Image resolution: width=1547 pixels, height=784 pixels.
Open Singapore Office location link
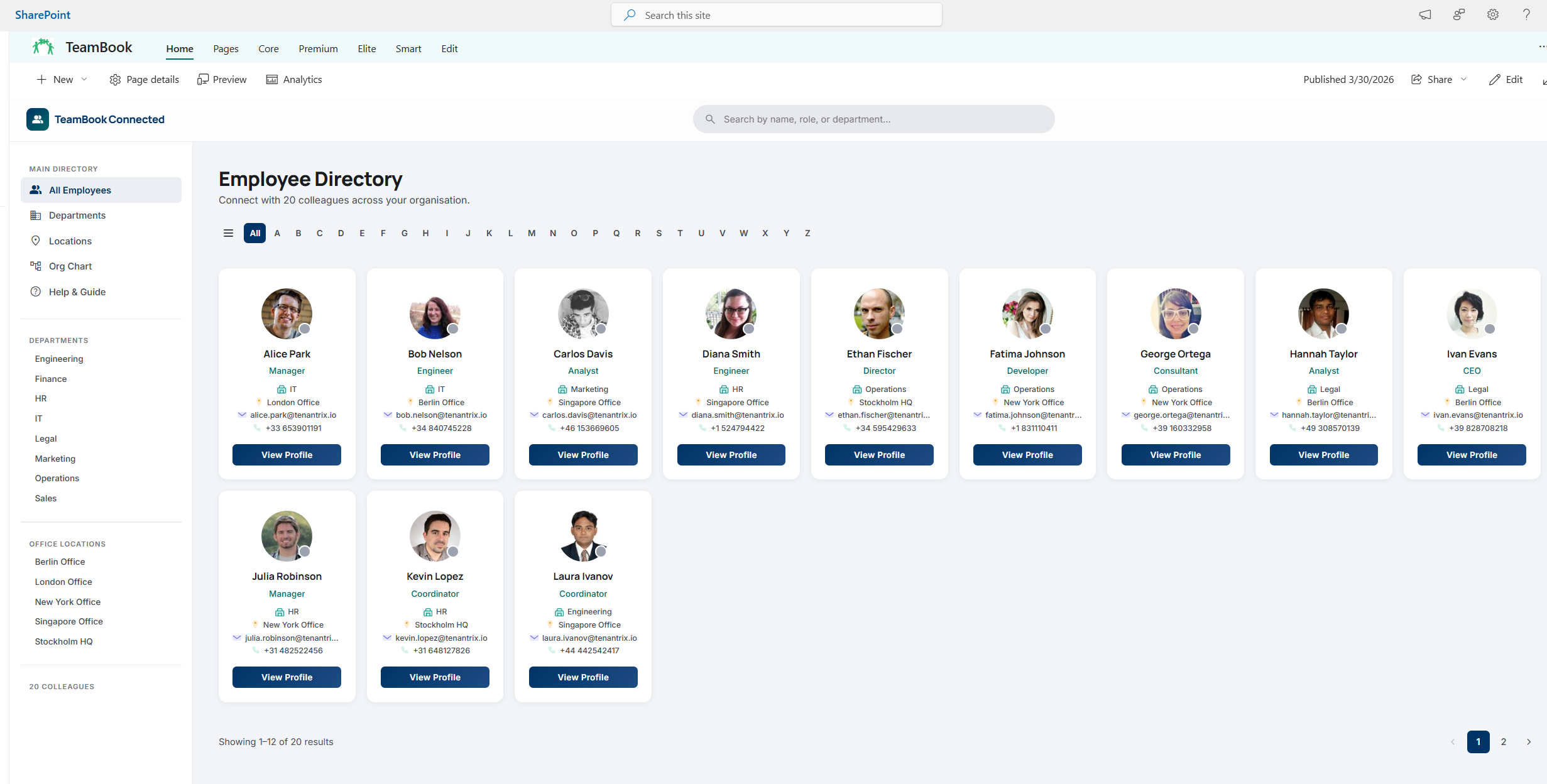[x=68, y=621]
